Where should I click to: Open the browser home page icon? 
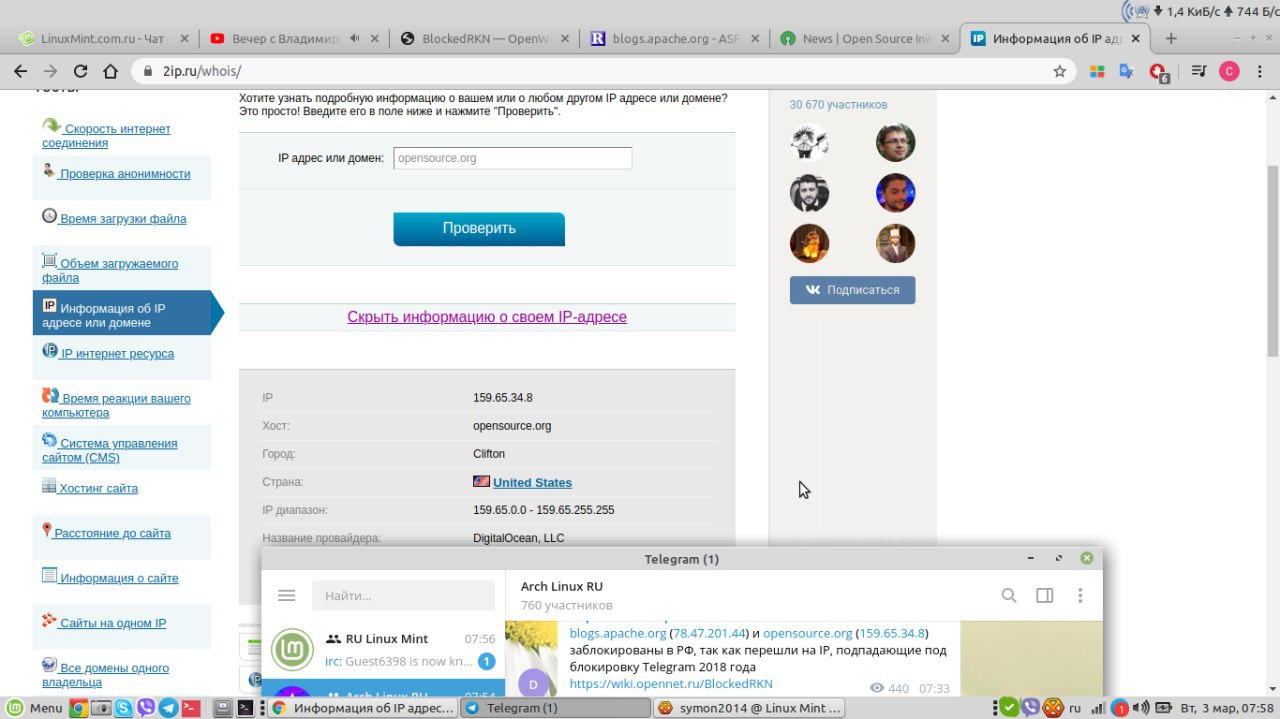[x=111, y=71]
